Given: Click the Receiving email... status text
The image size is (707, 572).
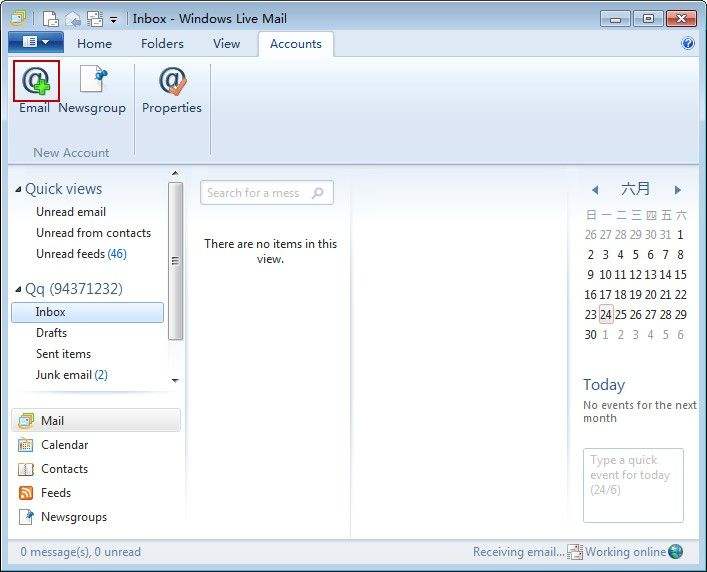Looking at the screenshot, I should click(519, 552).
